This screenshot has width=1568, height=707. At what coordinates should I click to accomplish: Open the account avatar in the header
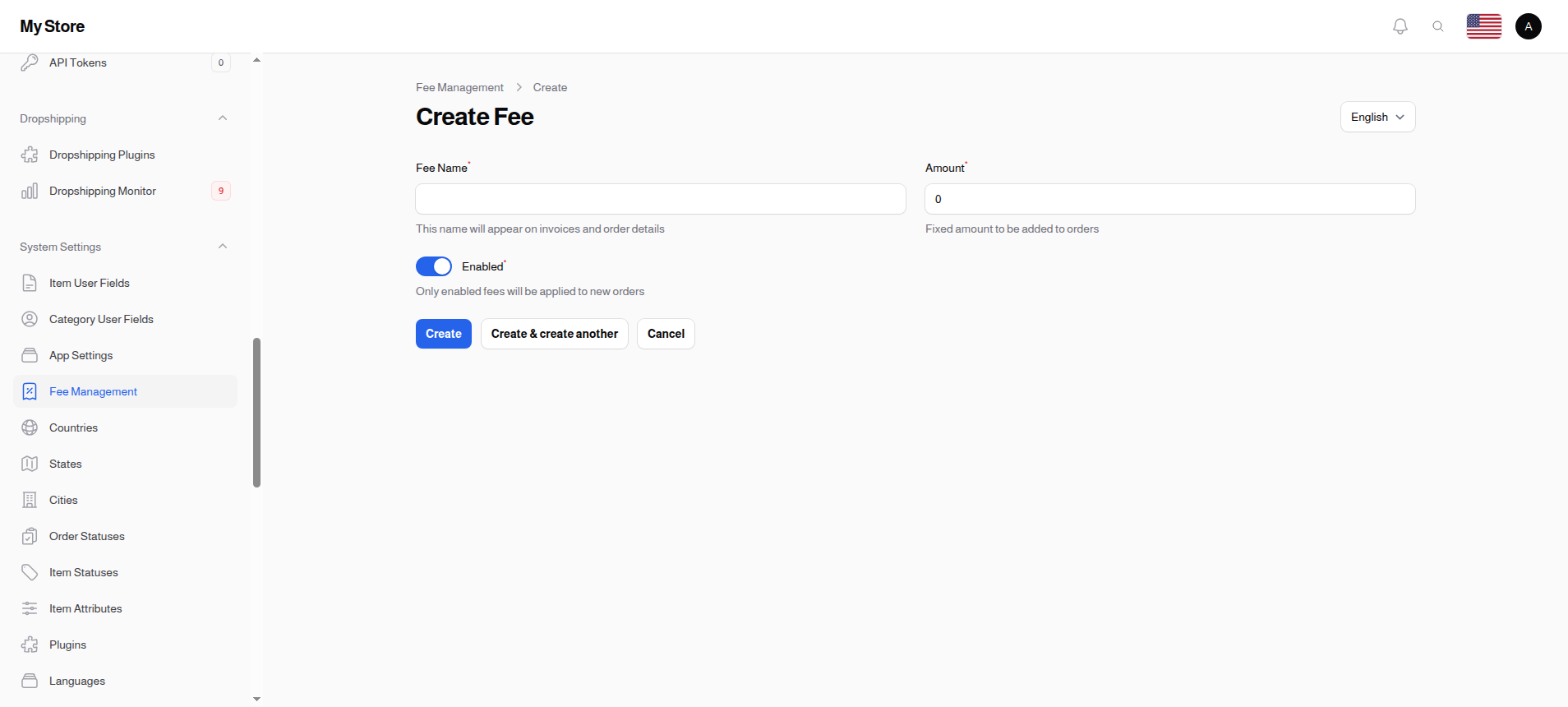coord(1528,25)
